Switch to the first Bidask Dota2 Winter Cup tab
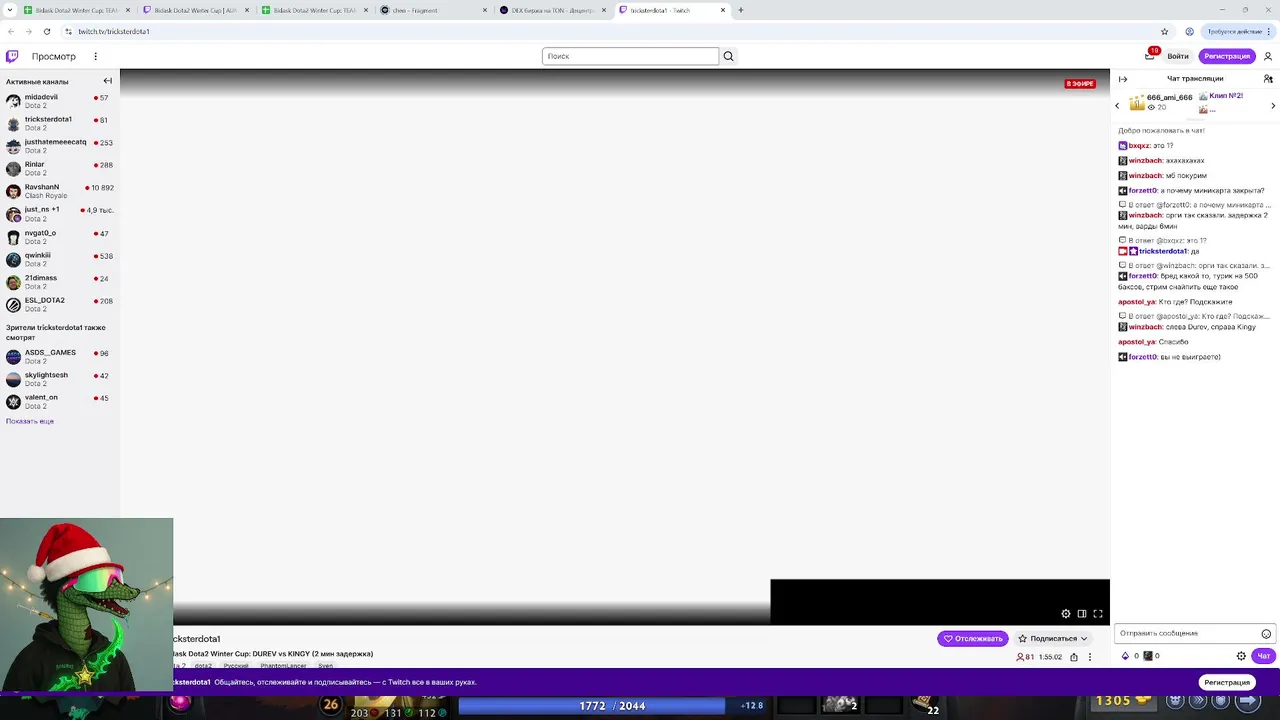The width and height of the screenshot is (1280, 720). coord(76,10)
